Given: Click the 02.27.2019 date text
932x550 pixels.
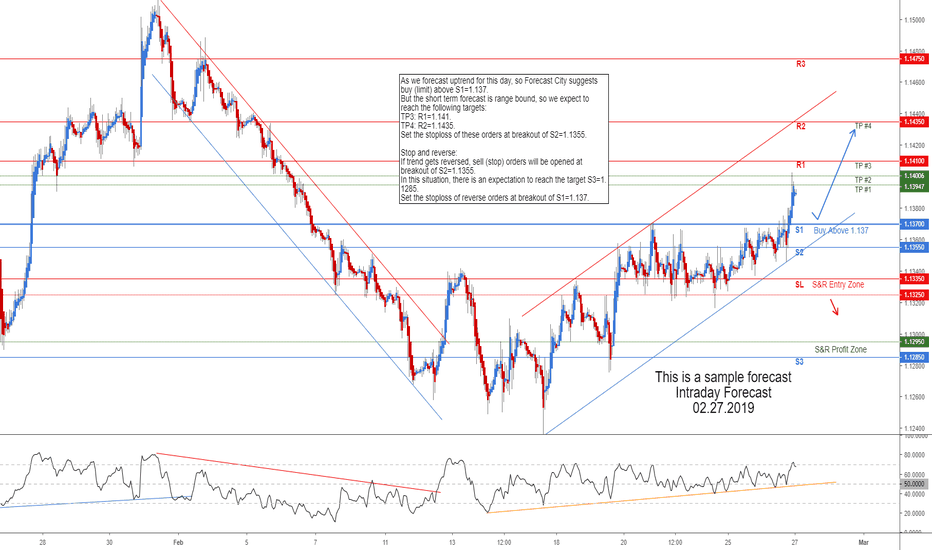Looking at the screenshot, I should click(723, 408).
